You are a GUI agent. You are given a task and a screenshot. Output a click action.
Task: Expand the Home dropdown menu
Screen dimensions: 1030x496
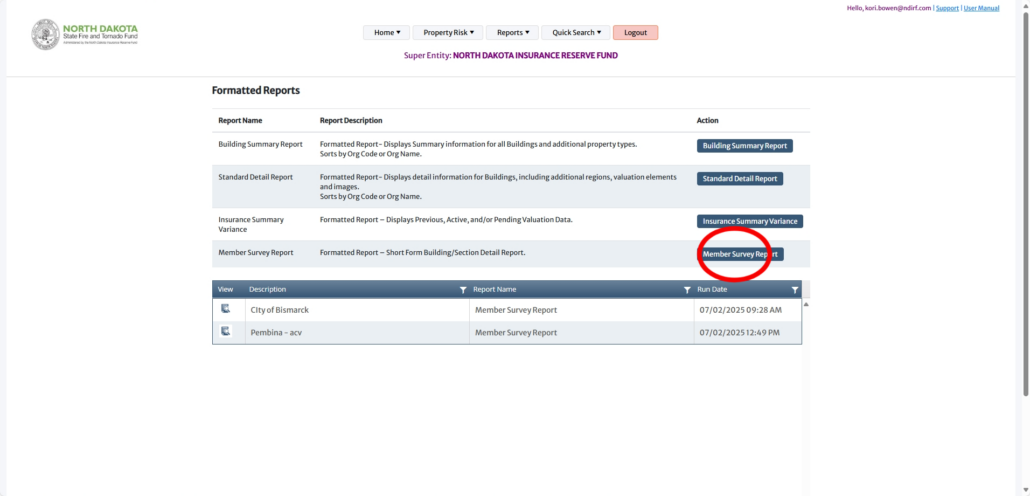point(387,33)
